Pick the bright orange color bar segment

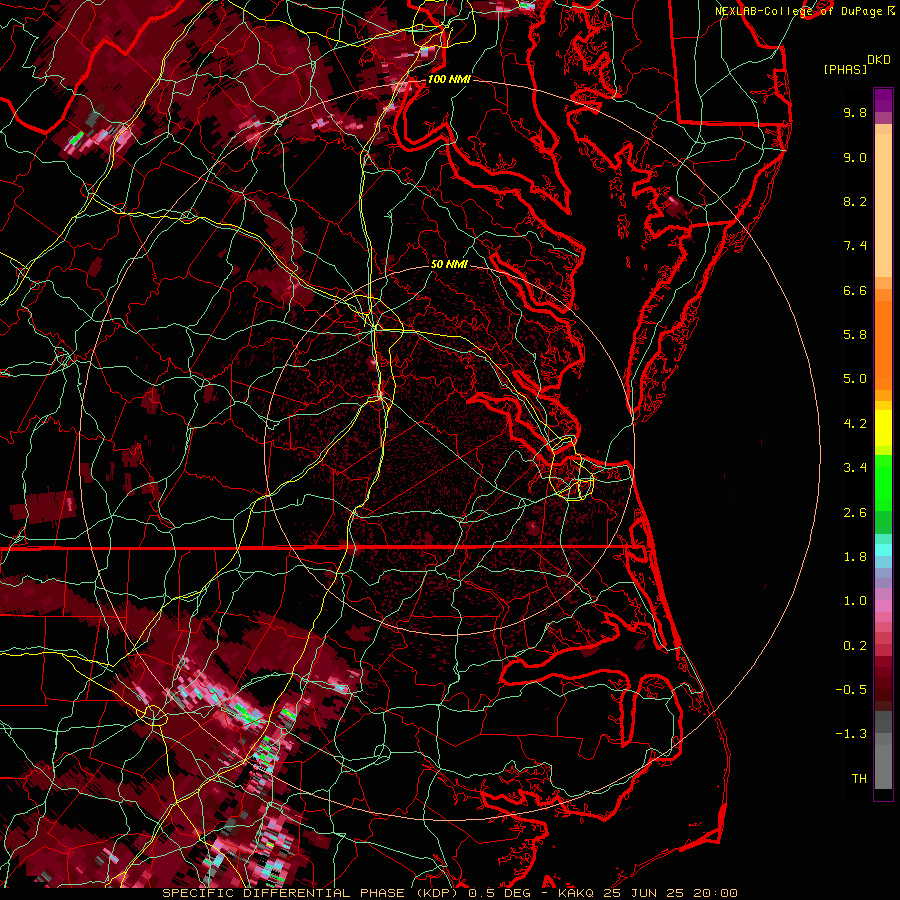[x=883, y=346]
